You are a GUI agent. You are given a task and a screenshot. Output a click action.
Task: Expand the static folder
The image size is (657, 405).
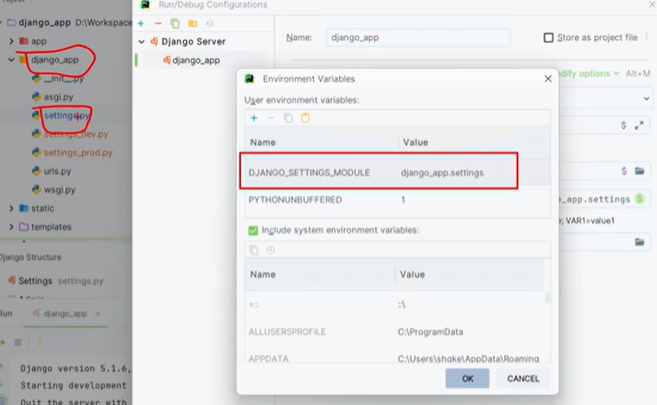coord(11,208)
